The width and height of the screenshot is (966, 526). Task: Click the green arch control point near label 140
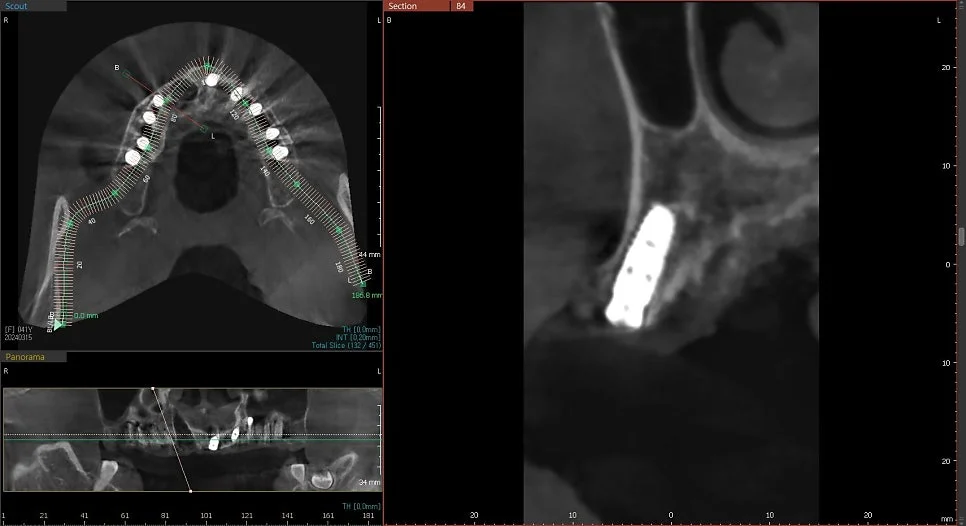click(269, 150)
